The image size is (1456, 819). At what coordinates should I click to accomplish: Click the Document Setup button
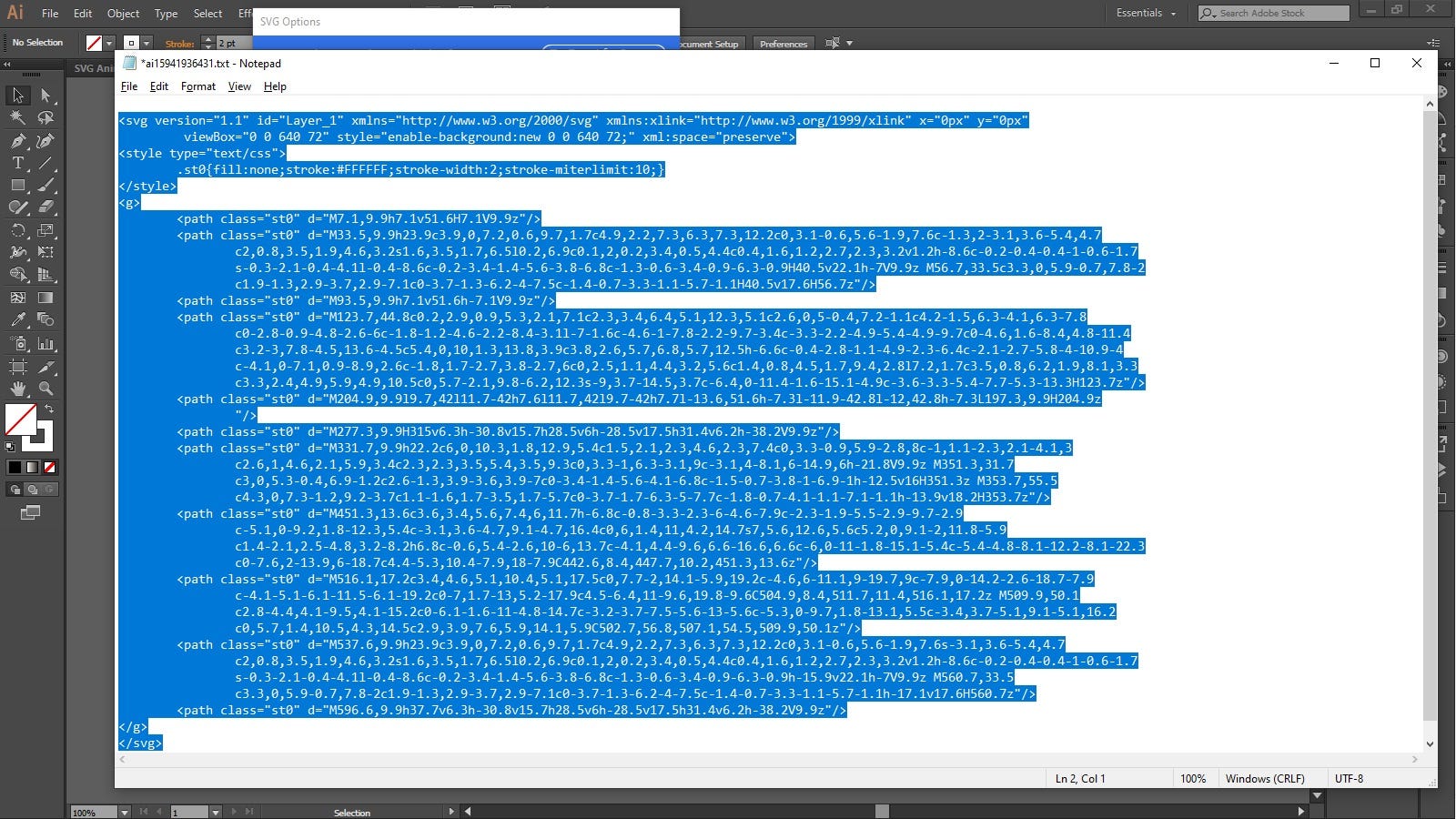pyautogui.click(x=712, y=44)
